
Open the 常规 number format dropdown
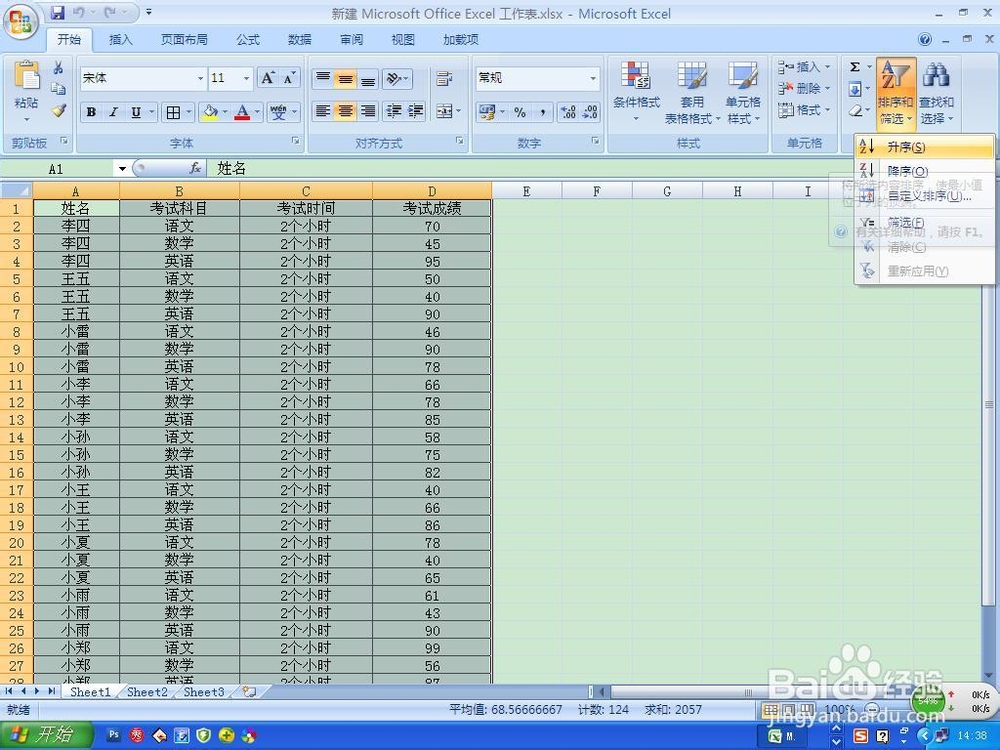[x=593, y=78]
